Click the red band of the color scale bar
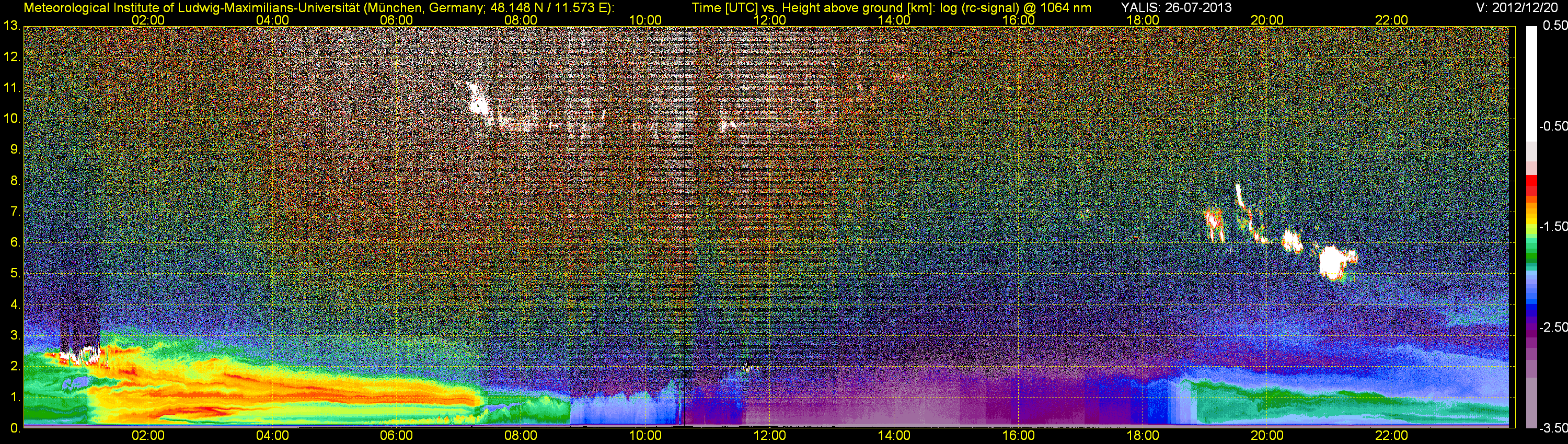 click(x=1530, y=185)
